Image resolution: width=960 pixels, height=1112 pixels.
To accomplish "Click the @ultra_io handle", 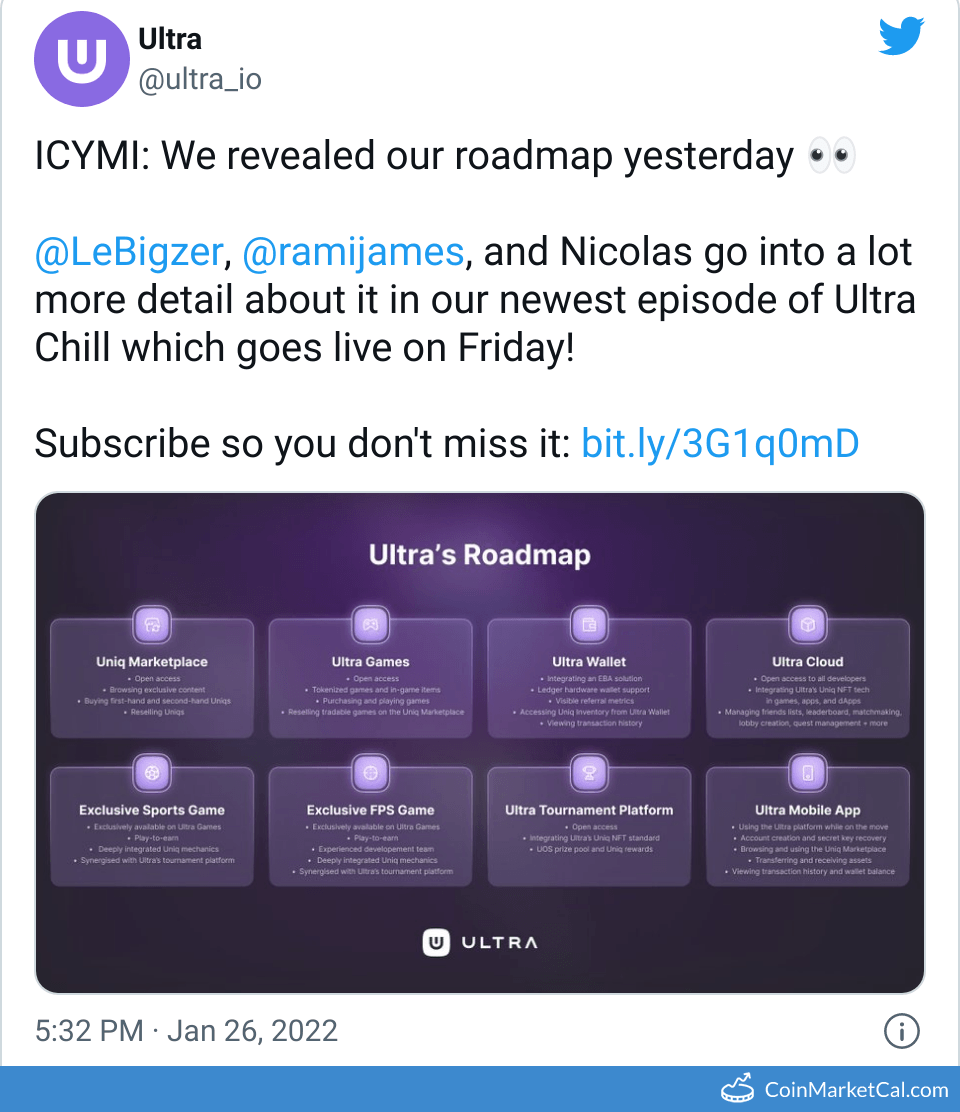I will [200, 81].
